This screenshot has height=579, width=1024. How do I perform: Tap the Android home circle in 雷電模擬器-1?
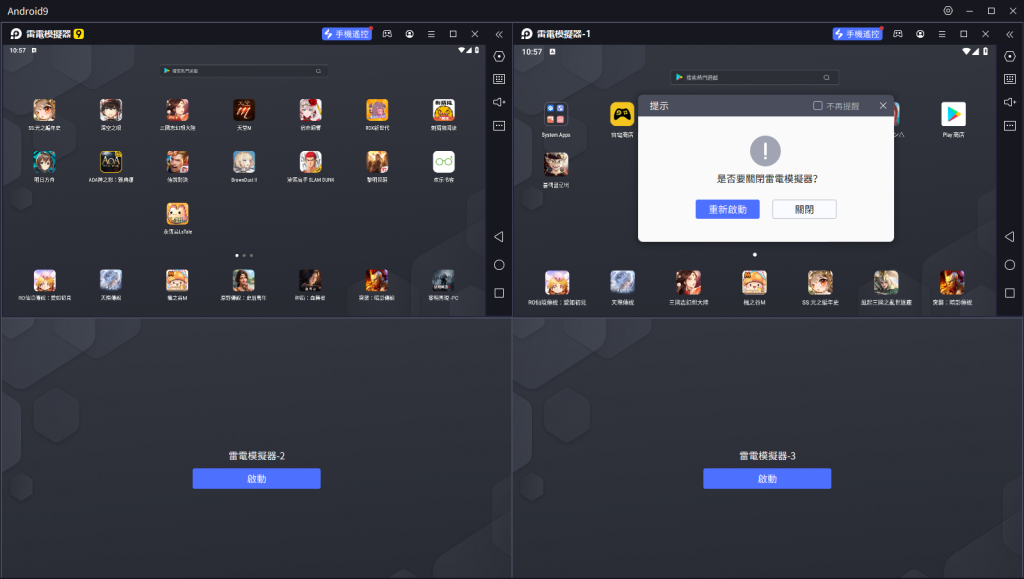tap(1009, 265)
